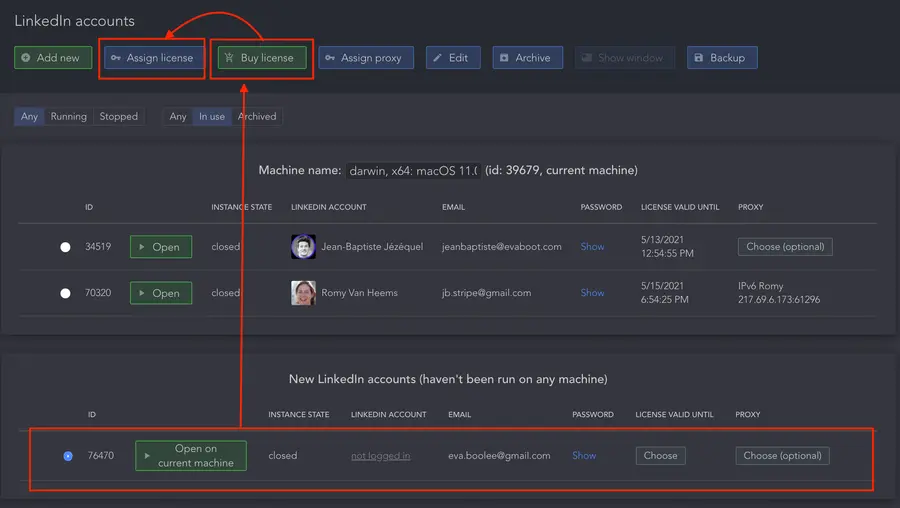The image size is (900, 508).
Task: Archive the selected account
Action: click(x=527, y=57)
